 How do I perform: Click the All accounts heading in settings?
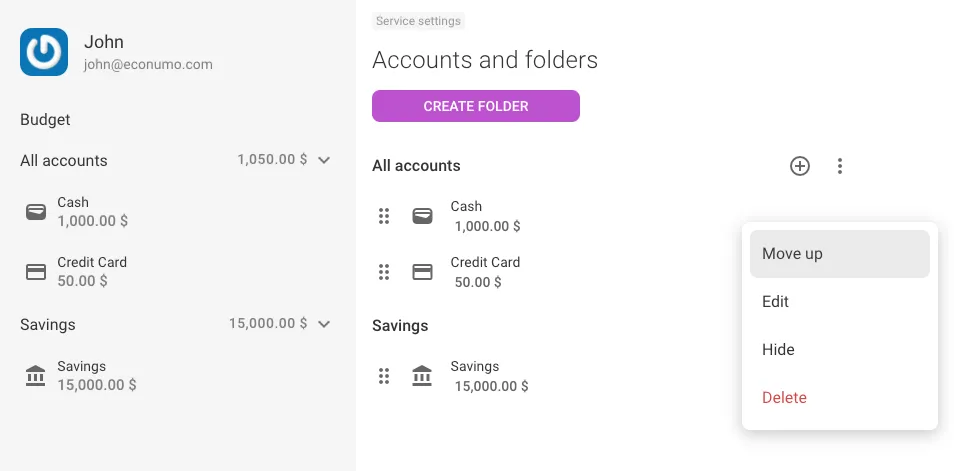[416, 166]
